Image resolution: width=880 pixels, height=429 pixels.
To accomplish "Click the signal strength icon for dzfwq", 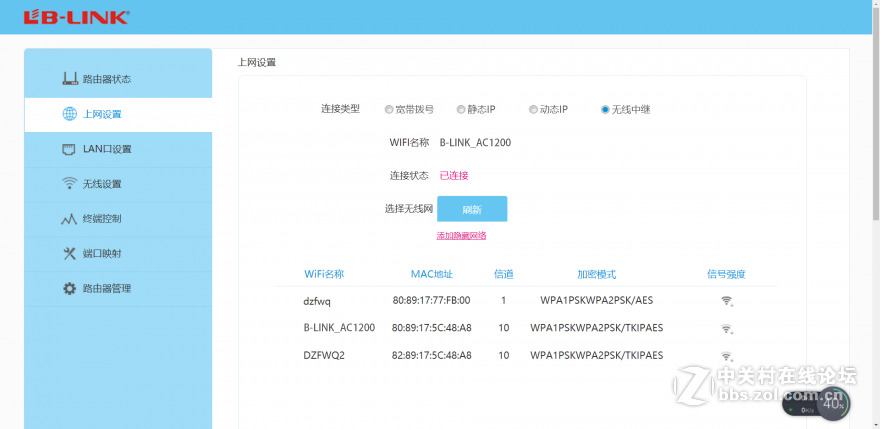I will (726, 301).
